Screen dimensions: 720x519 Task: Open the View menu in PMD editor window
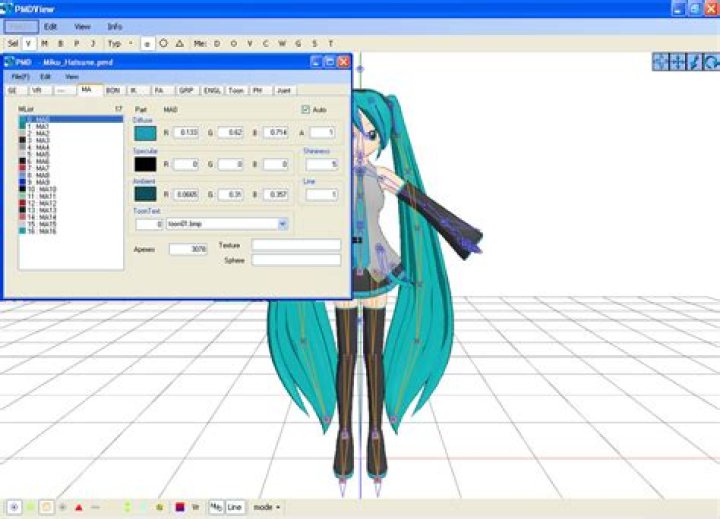[x=72, y=77]
